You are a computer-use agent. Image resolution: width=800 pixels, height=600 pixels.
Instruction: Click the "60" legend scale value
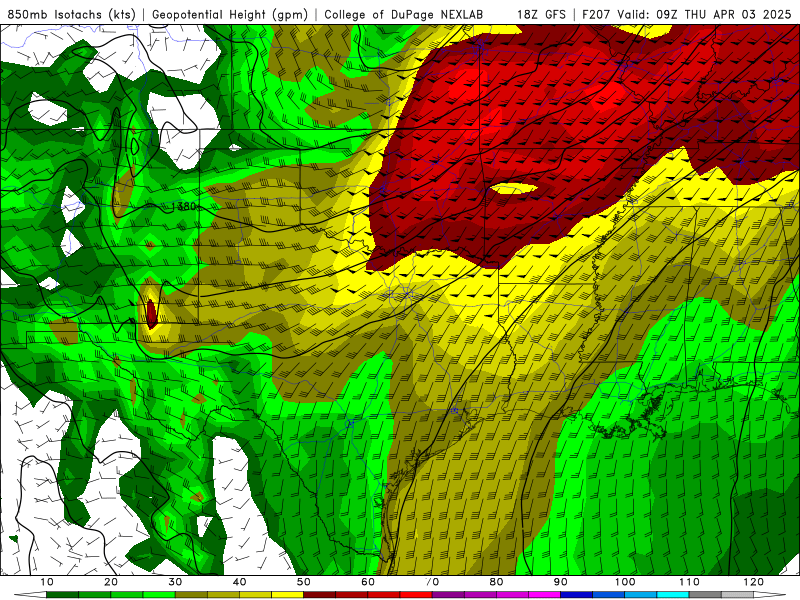tap(368, 582)
